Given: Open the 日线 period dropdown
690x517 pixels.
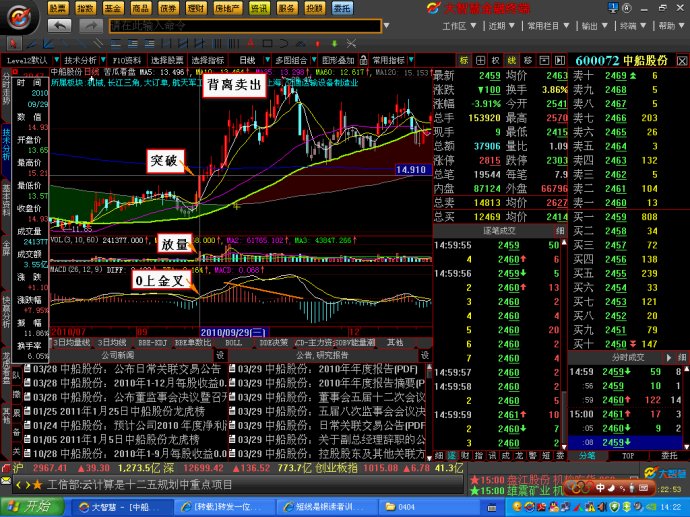Looking at the screenshot, I should pos(267,60).
